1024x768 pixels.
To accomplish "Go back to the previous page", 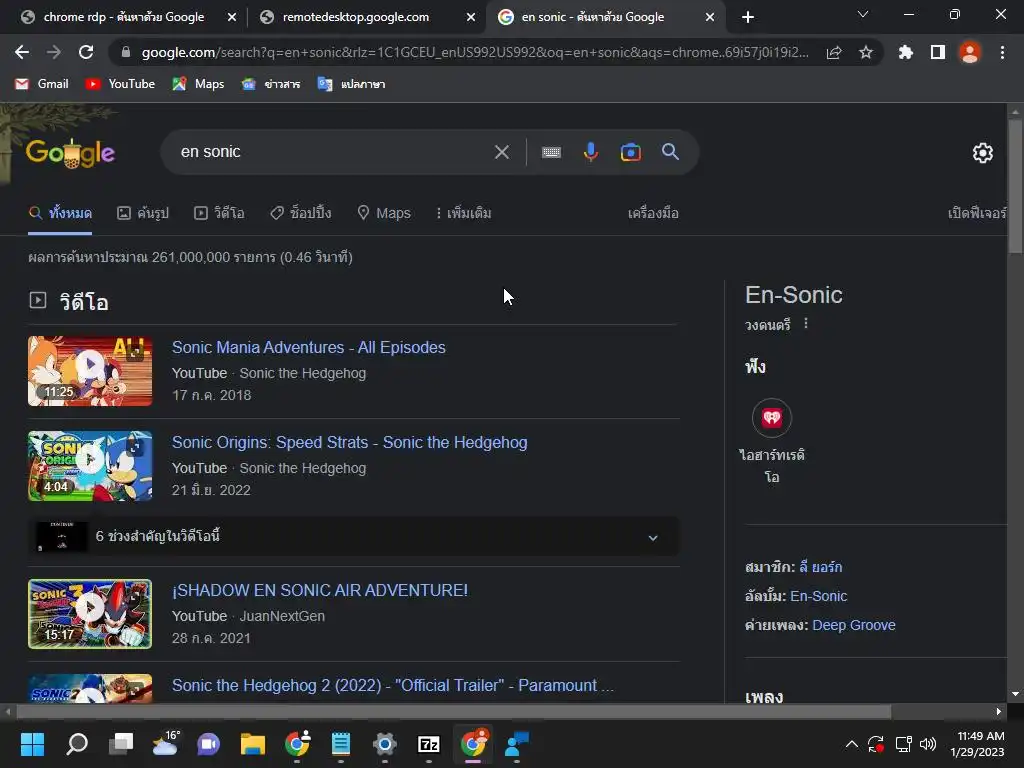I will coord(22,52).
